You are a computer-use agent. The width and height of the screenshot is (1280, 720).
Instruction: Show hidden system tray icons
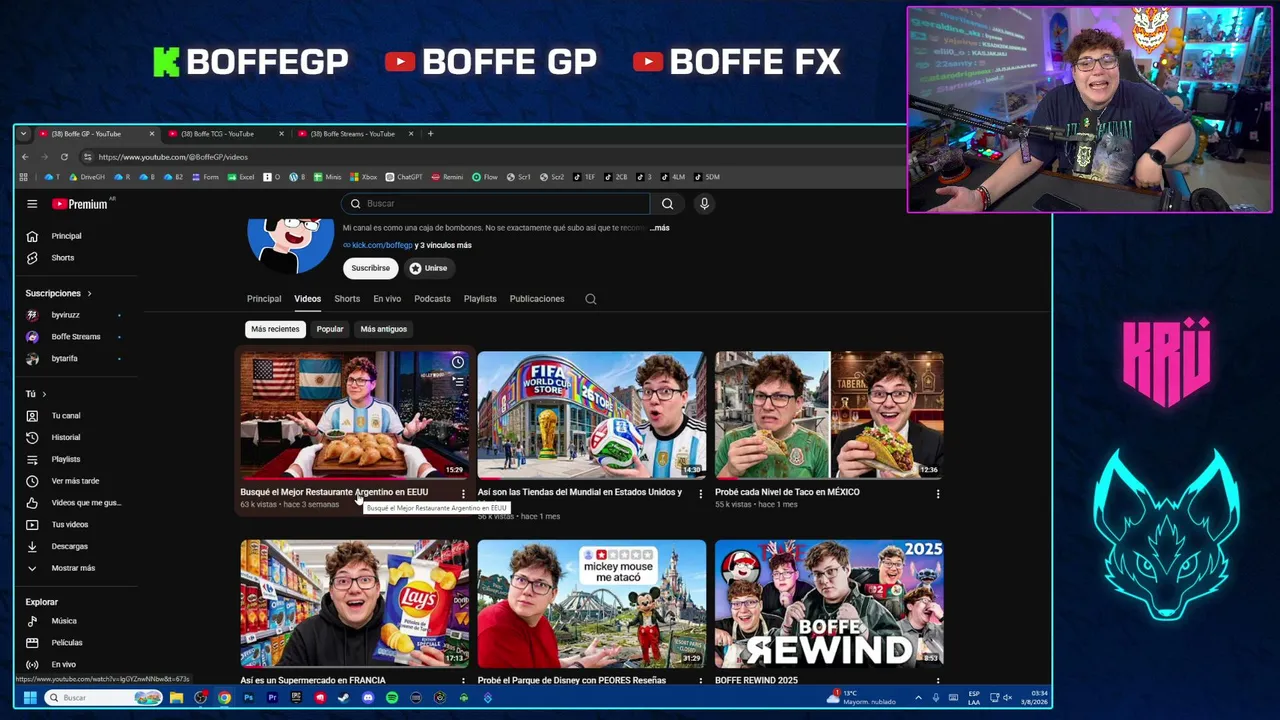918,698
